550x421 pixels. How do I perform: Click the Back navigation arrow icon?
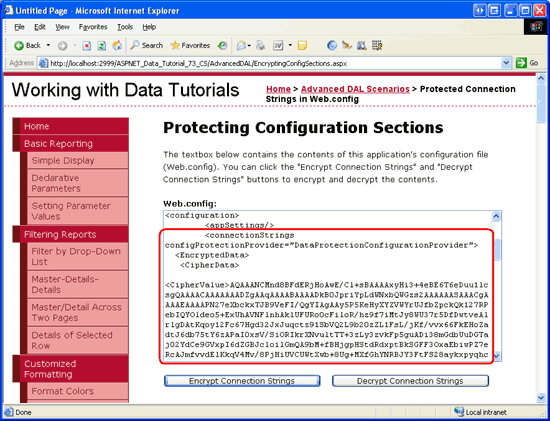pos(19,46)
